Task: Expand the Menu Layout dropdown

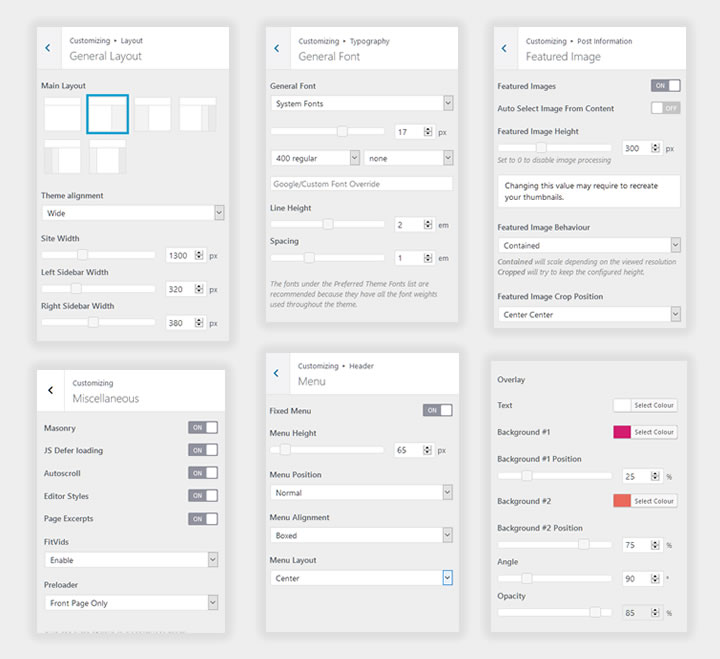Action: click(x=361, y=578)
